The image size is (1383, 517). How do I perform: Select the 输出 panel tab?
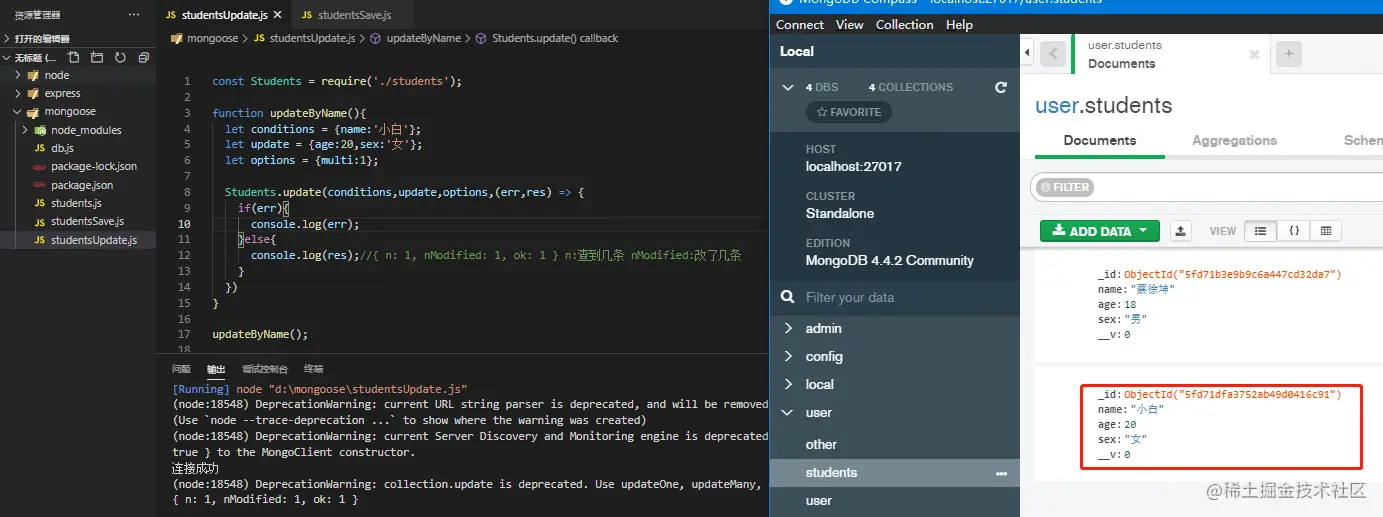pyautogui.click(x=216, y=369)
